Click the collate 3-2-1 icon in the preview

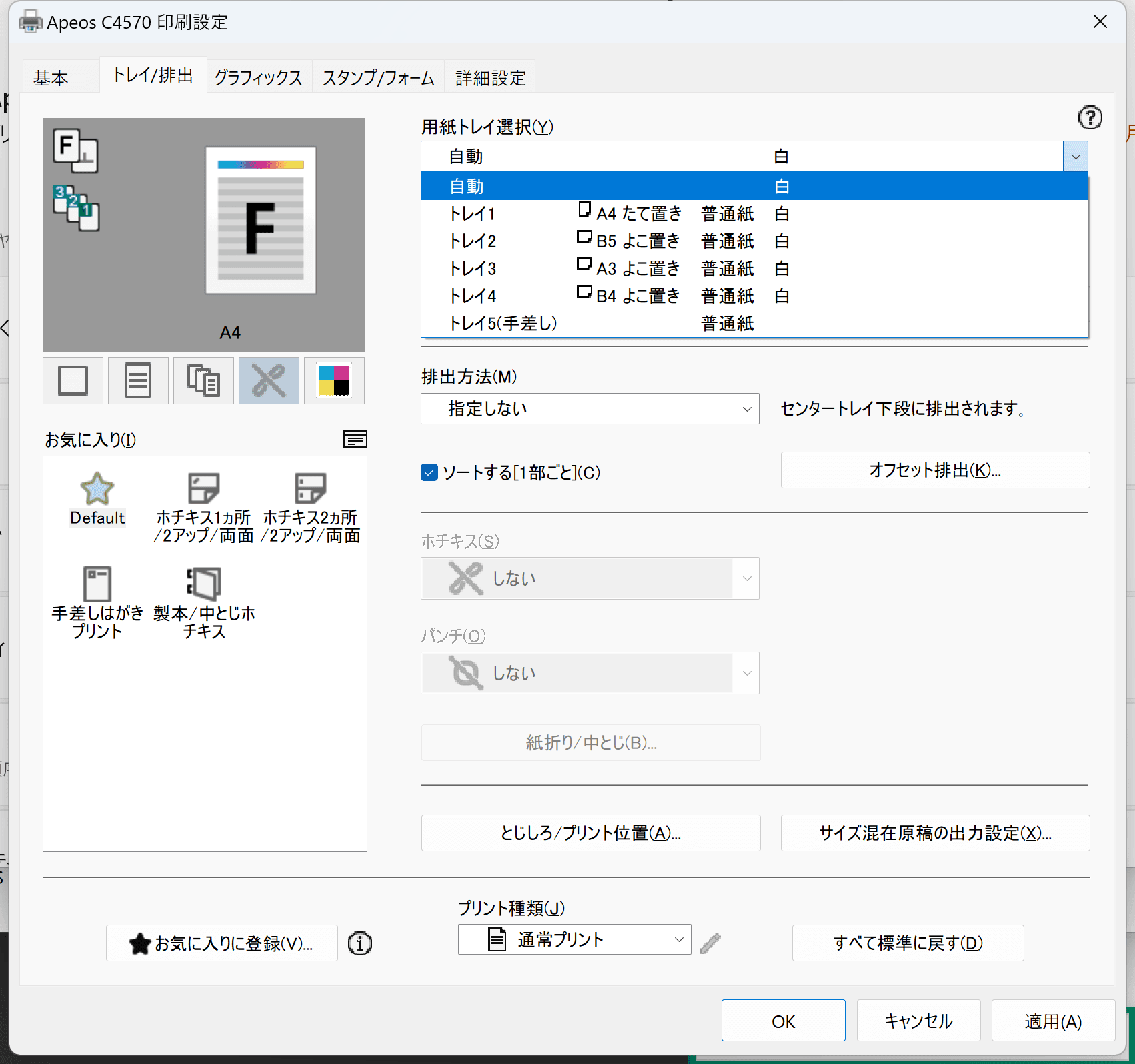(76, 208)
